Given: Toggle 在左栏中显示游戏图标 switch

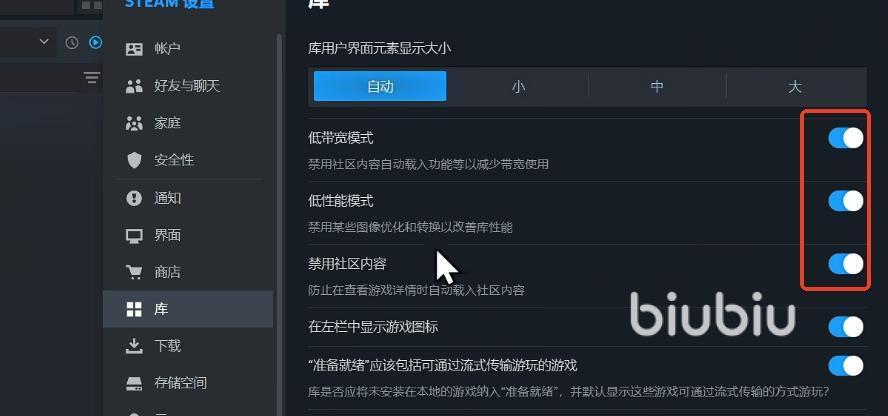Looking at the screenshot, I should pos(846,327).
